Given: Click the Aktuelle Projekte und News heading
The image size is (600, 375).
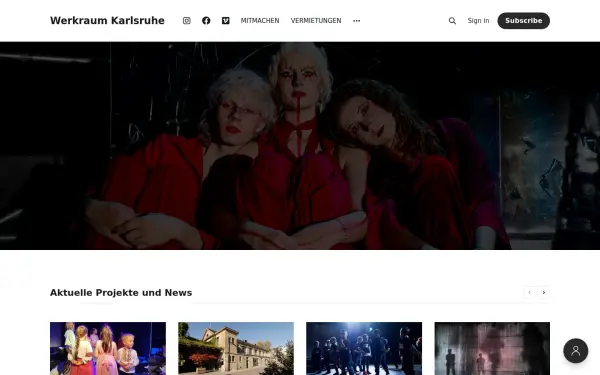Looking at the screenshot, I should [x=121, y=293].
